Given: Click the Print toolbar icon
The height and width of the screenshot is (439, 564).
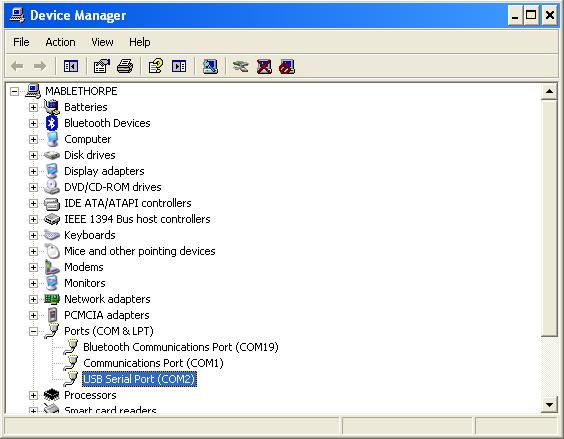Looking at the screenshot, I should 125,66.
